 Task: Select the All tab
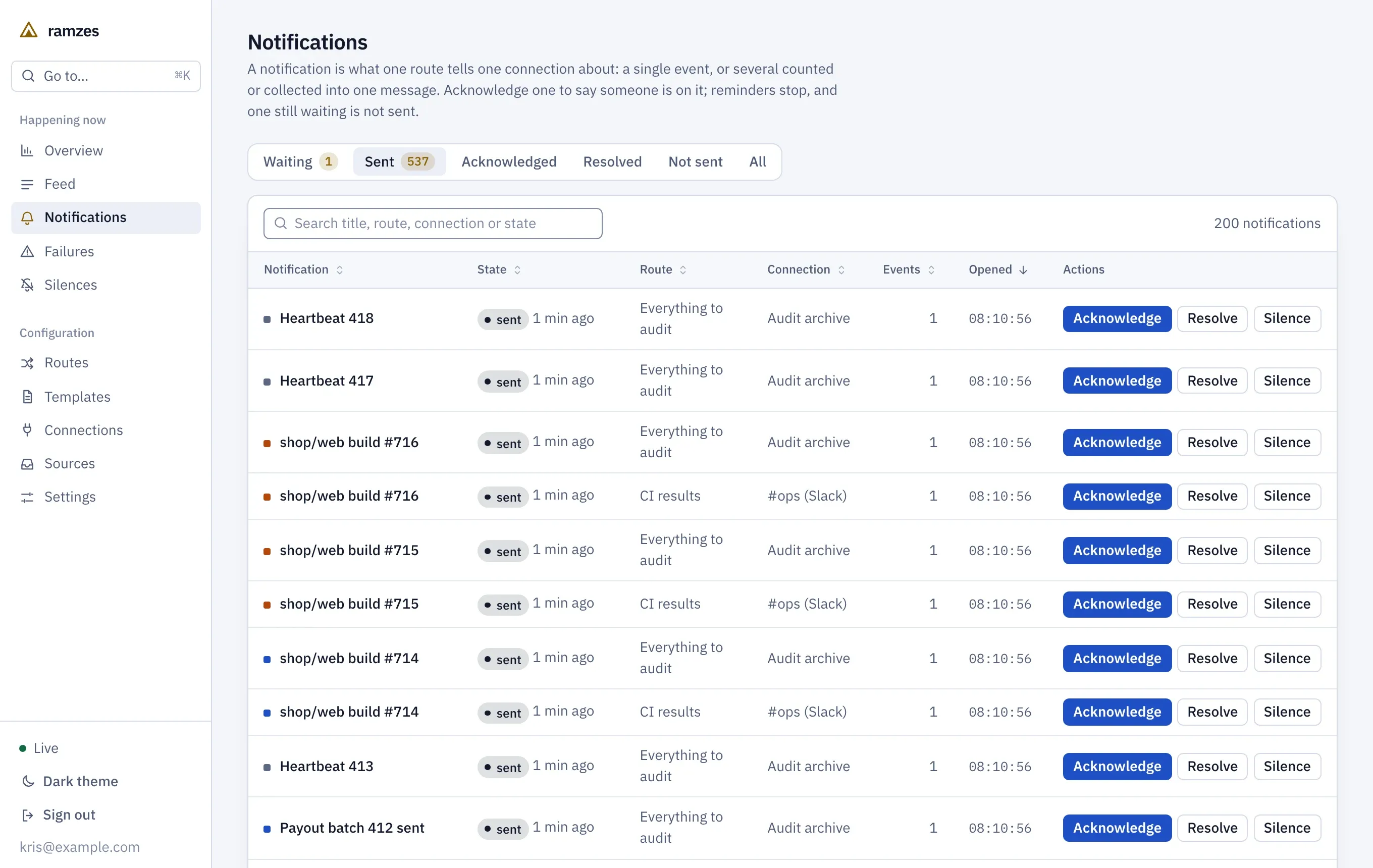(757, 162)
